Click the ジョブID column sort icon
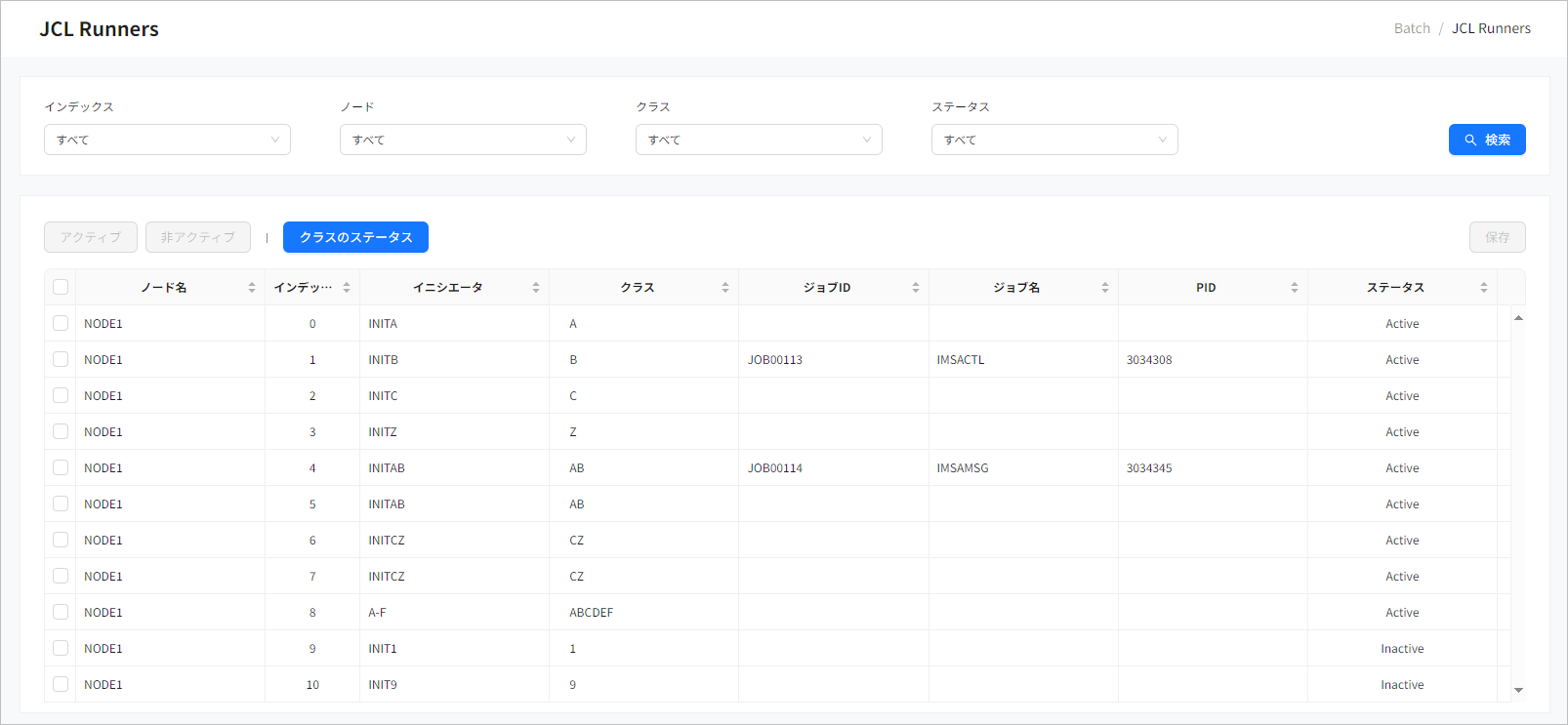 click(x=916, y=288)
